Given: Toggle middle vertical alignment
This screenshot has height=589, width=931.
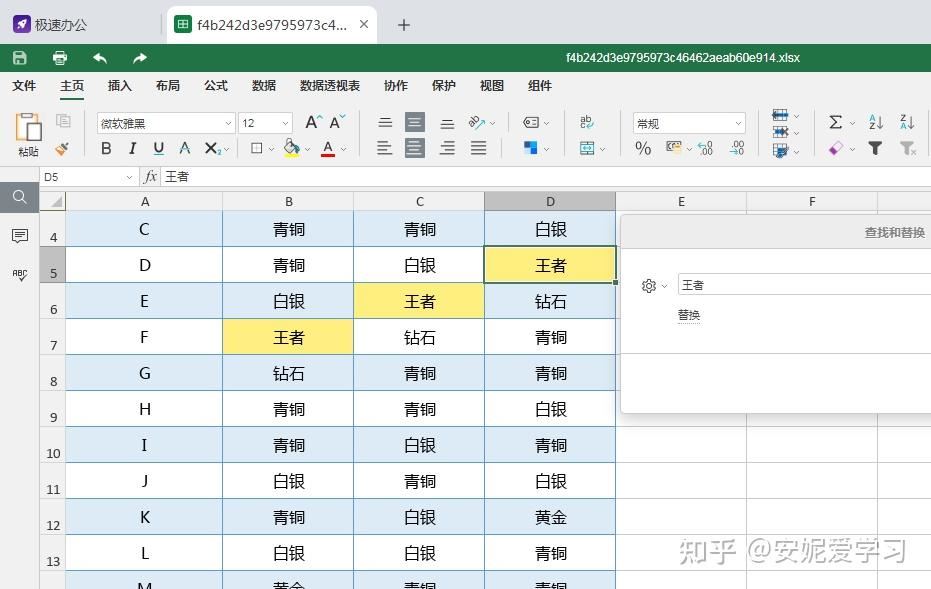Looking at the screenshot, I should 415,122.
